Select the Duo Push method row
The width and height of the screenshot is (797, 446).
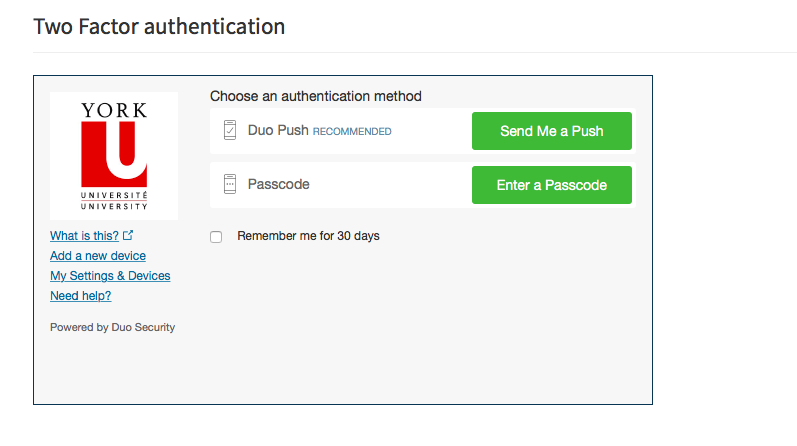(422, 131)
